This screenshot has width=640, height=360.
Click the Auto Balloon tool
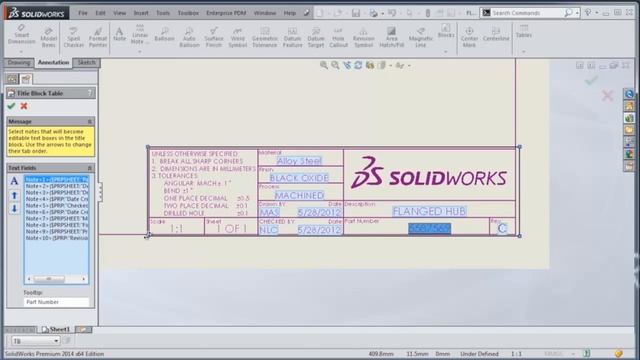click(189, 38)
